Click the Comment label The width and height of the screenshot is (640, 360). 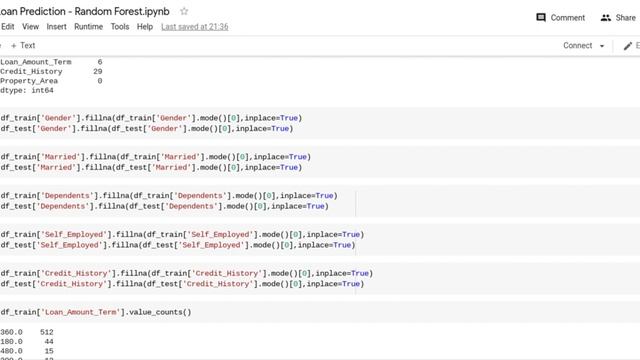[568, 18]
